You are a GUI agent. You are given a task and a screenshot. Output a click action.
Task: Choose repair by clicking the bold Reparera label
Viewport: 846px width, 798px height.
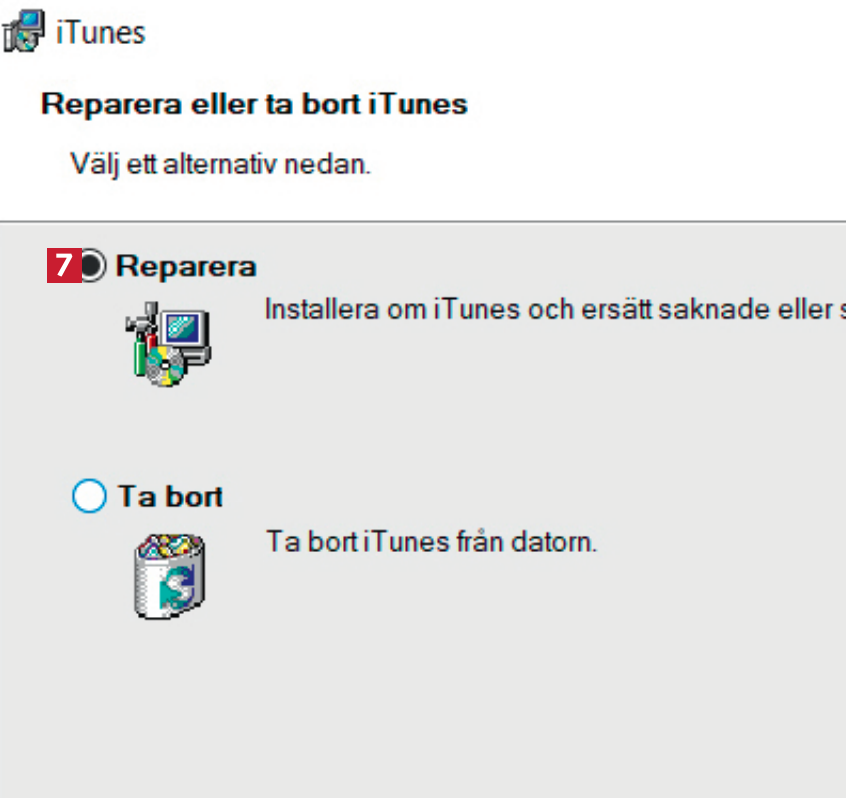(186, 266)
